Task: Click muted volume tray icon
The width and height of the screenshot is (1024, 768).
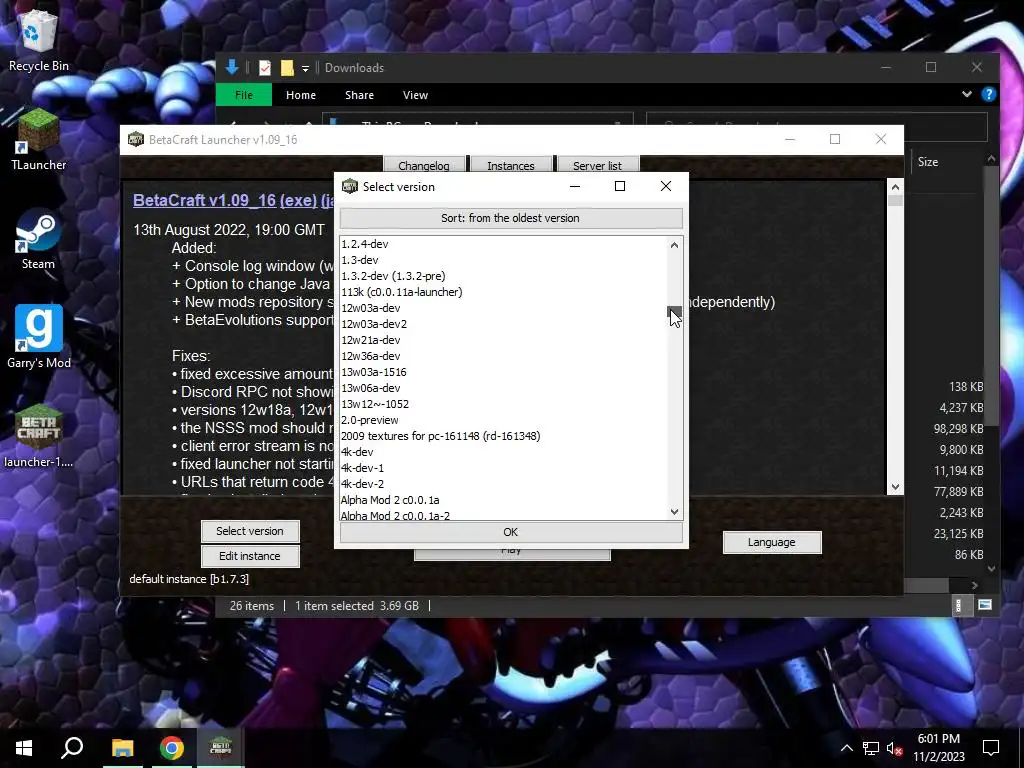Action: [894, 748]
